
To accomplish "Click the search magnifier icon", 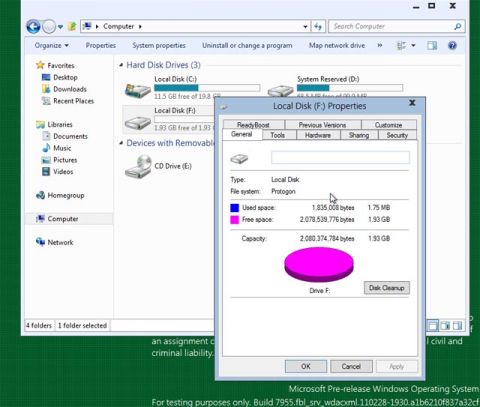I will click(x=458, y=26).
